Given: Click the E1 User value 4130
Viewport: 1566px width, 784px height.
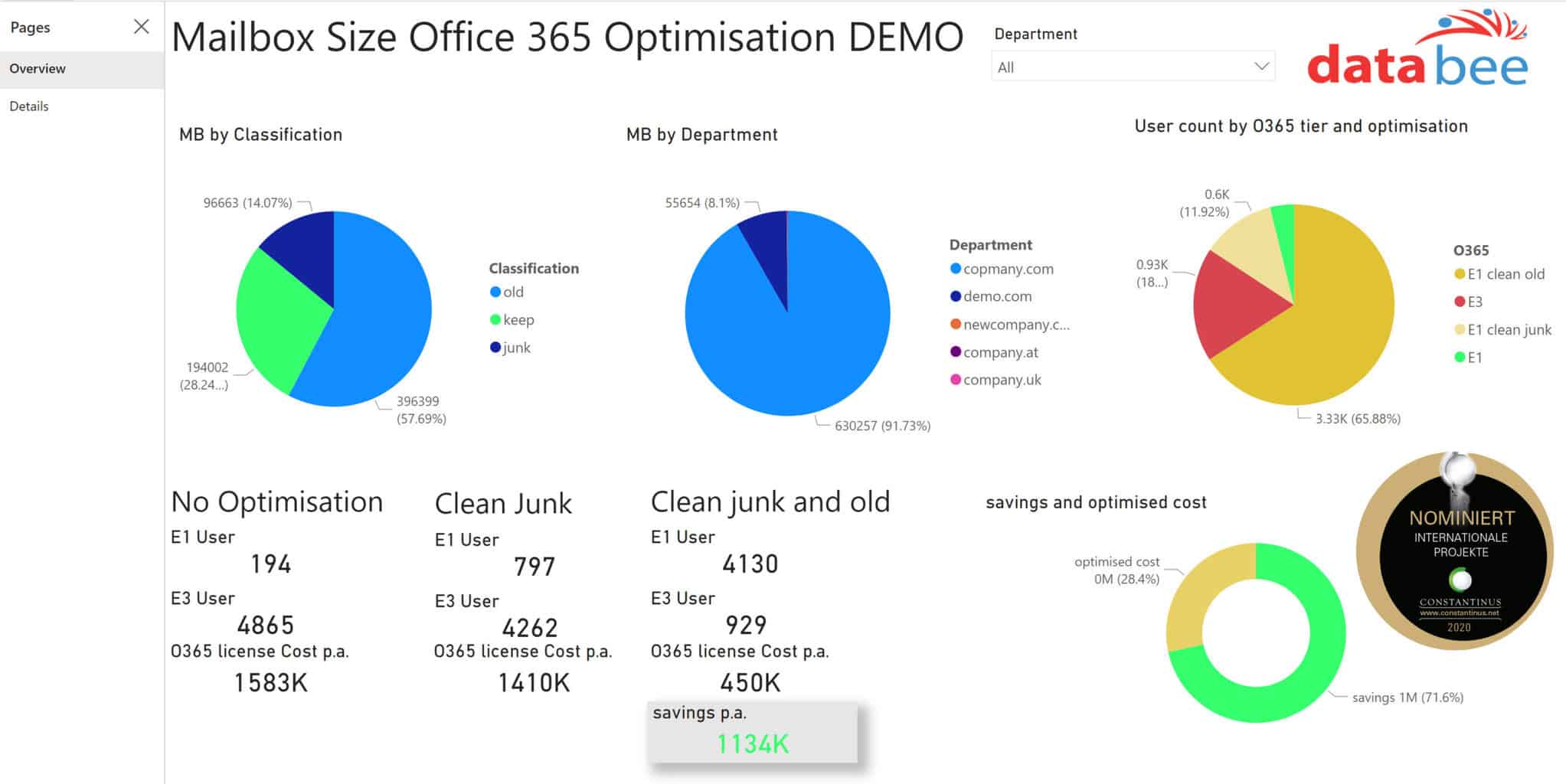Looking at the screenshot, I should 750,564.
